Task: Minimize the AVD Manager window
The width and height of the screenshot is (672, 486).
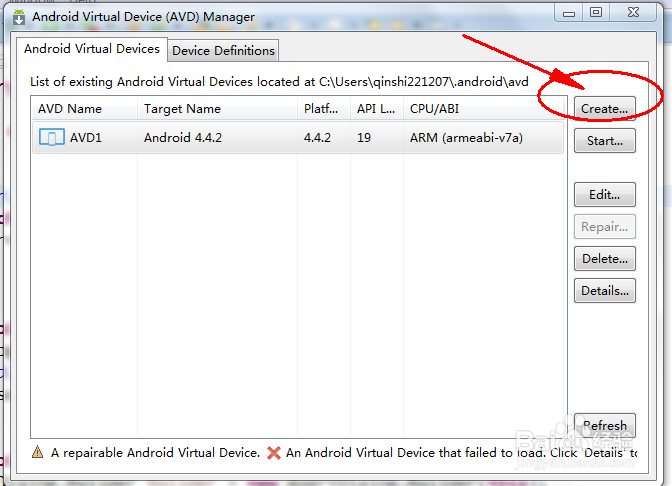Action: 569,13
